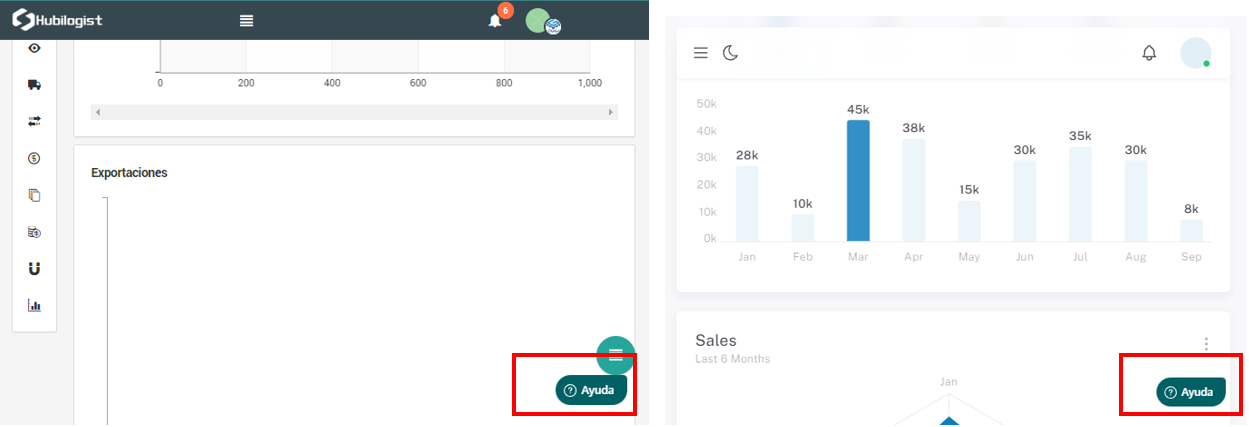Open the bar chart sidebar icon
Viewport: 1249px width, 427px height.
[x=35, y=305]
